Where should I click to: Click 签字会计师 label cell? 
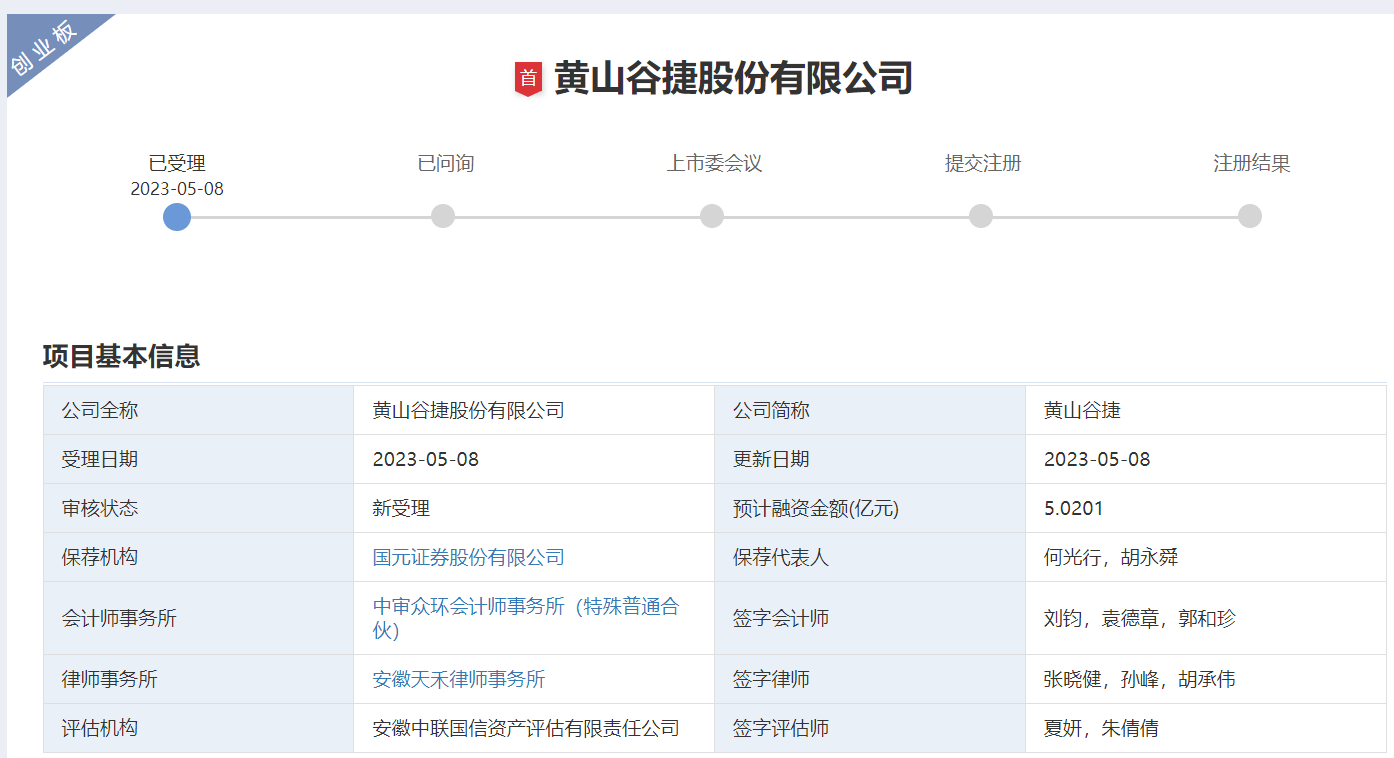870,618
